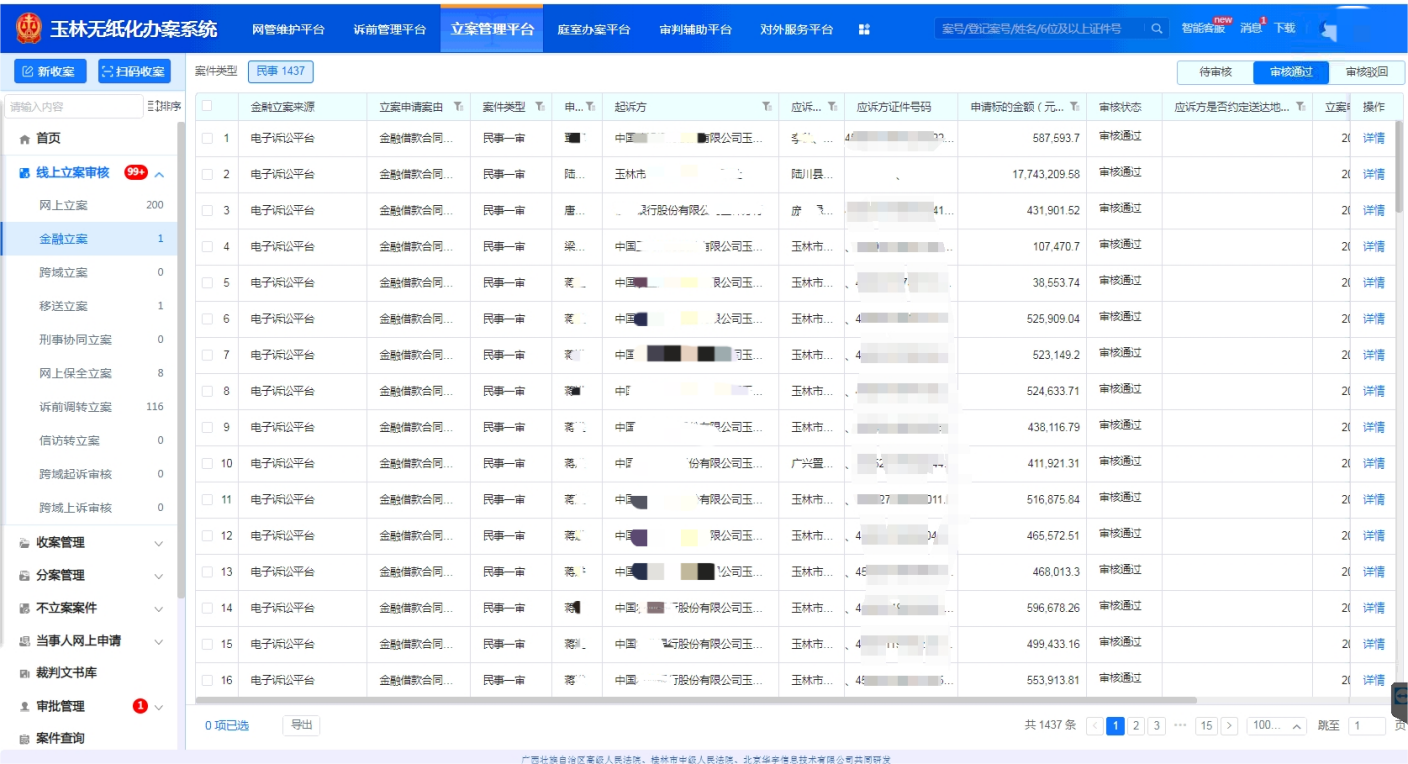Switch to the 庭室办案平台 tab
This screenshot has width=1408, height=764.
[x=594, y=30]
